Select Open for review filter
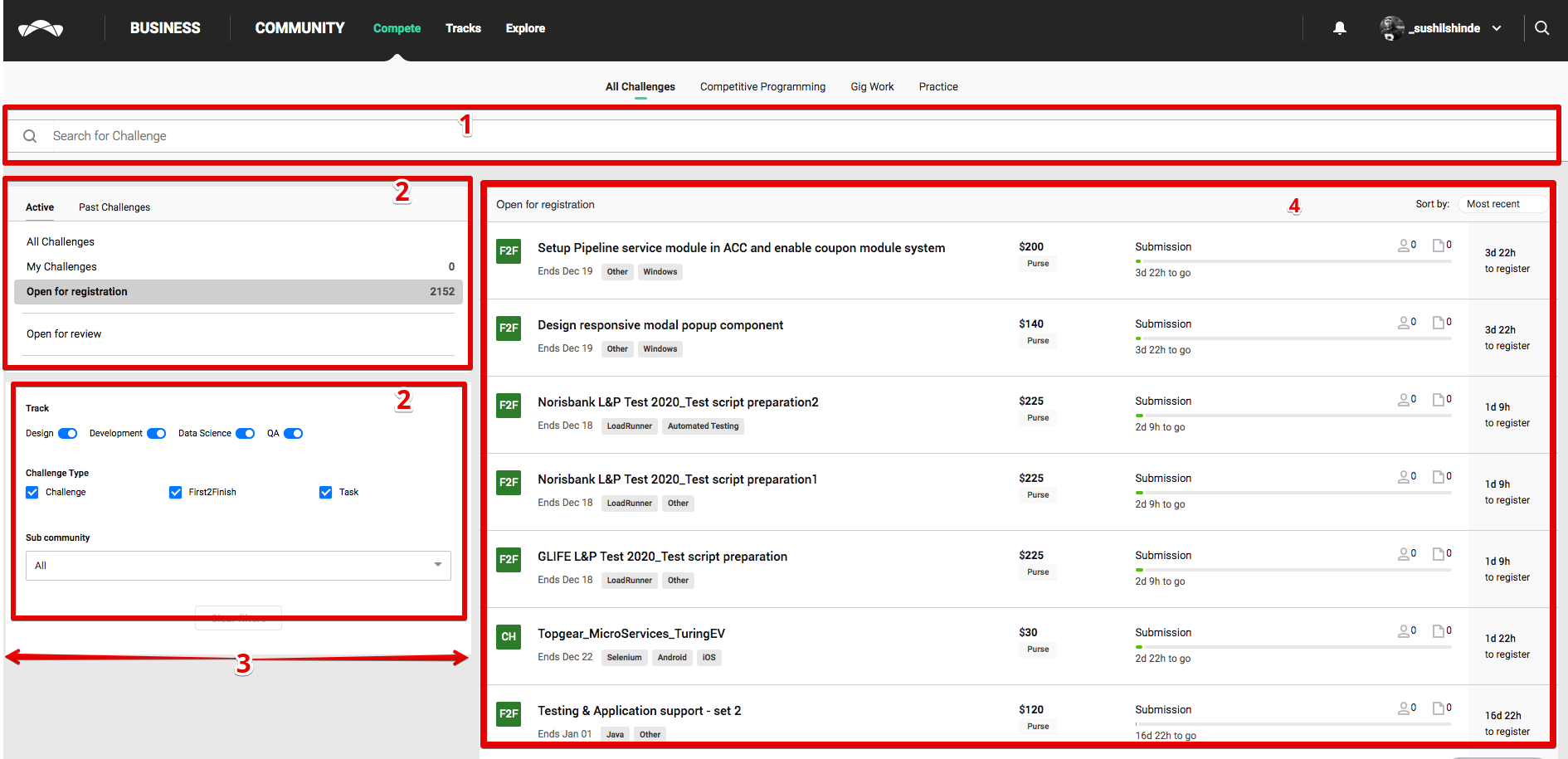The image size is (1568, 759). pos(64,334)
